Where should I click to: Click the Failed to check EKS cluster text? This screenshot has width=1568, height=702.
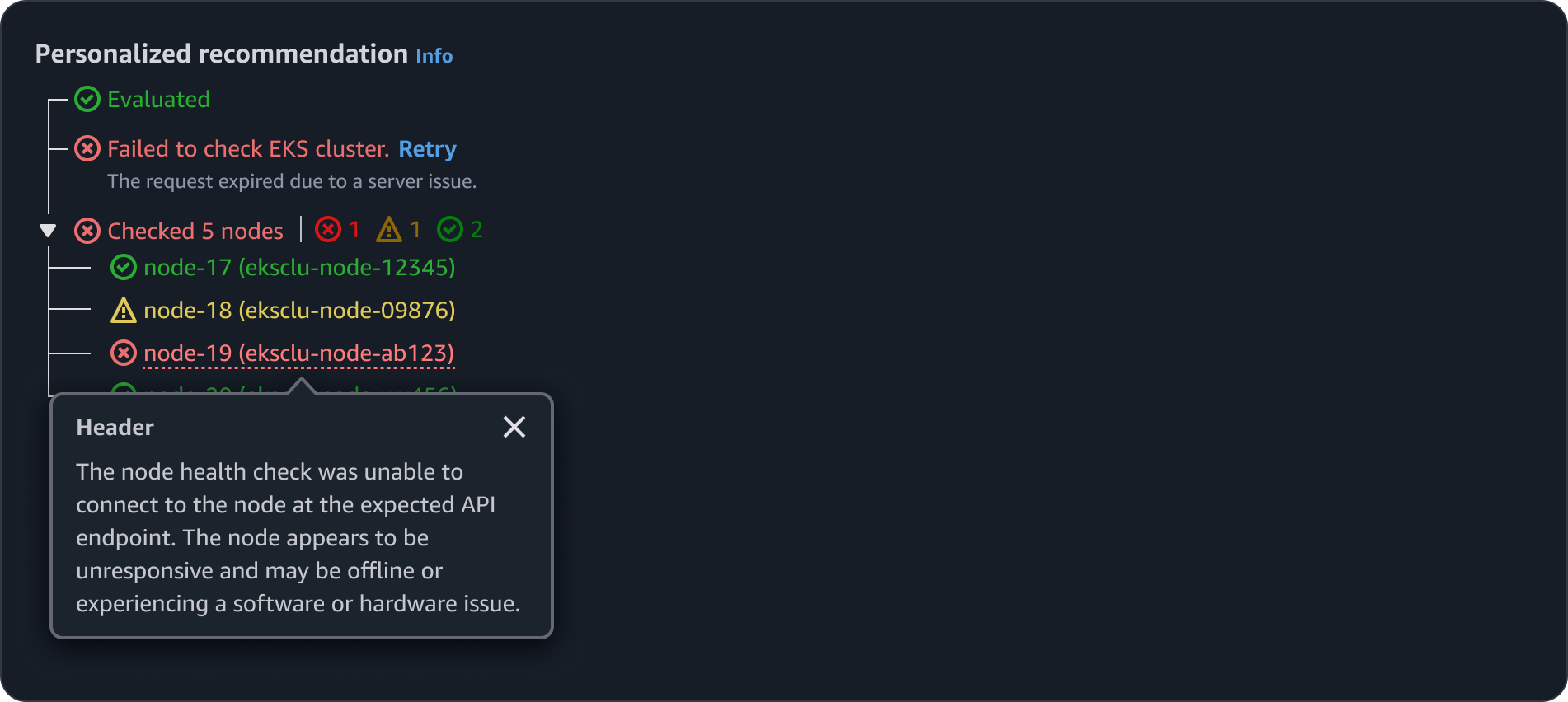point(248,149)
